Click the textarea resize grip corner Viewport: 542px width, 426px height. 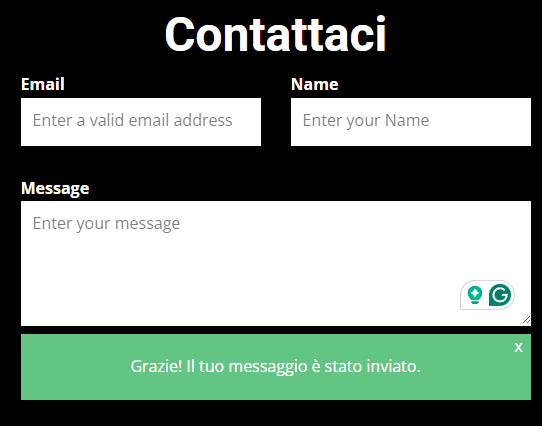point(526,320)
